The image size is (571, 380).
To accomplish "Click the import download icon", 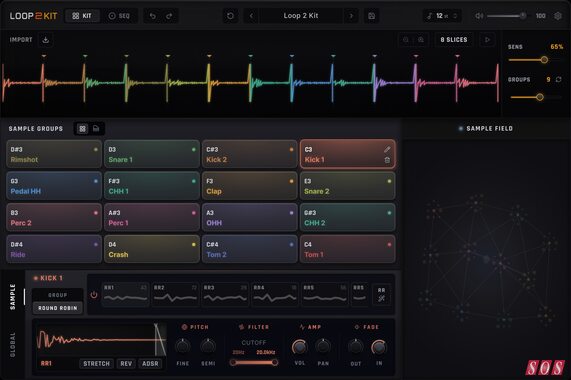I will [x=46, y=40].
